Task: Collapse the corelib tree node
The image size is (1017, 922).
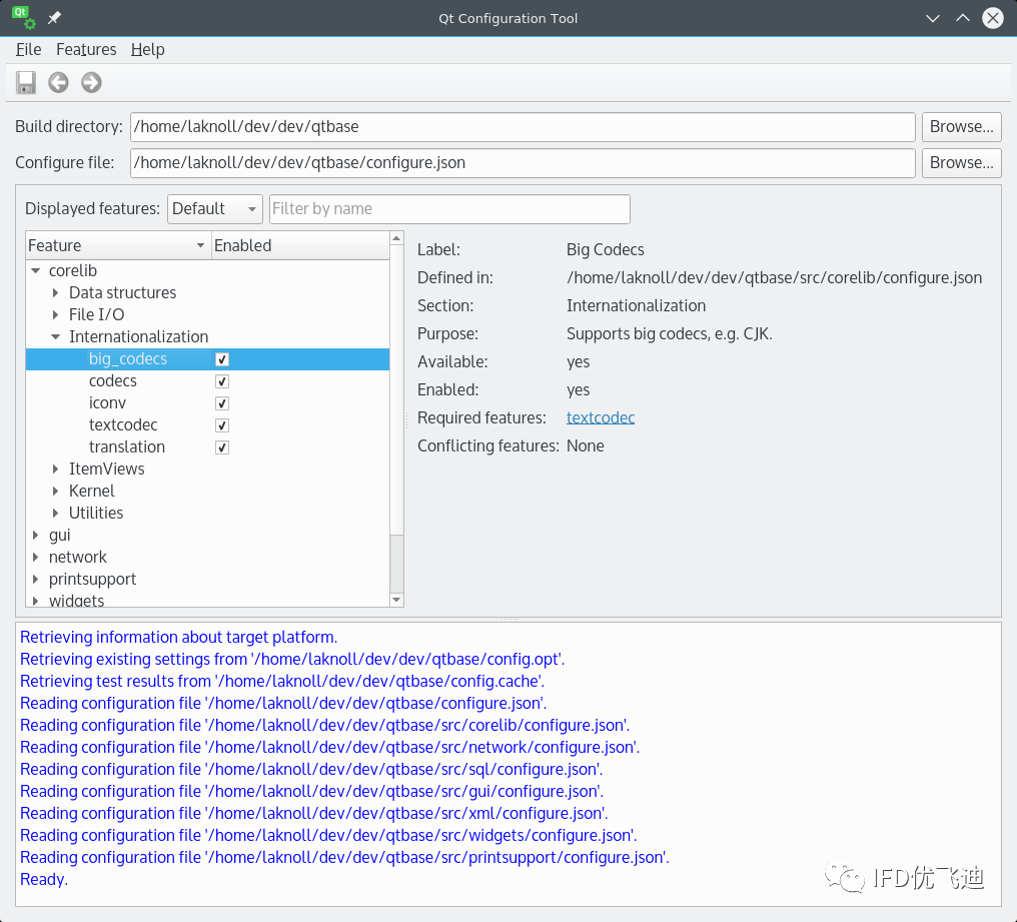Action: [x=36, y=270]
